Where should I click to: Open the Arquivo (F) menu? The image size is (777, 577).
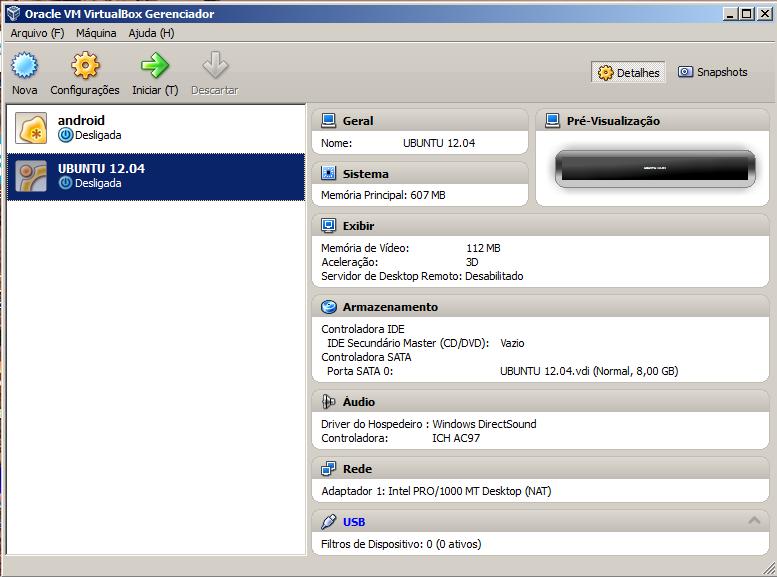37,33
